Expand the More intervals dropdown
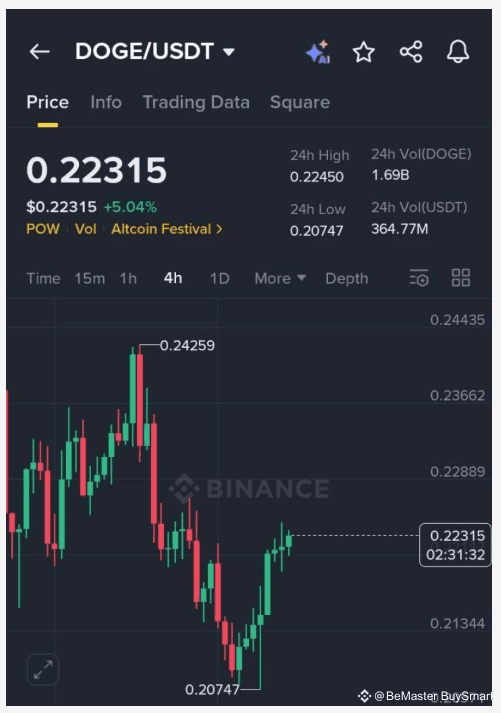 pyautogui.click(x=280, y=278)
